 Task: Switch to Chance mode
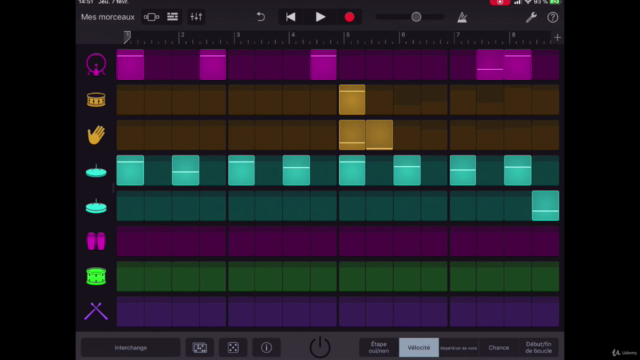click(x=499, y=348)
